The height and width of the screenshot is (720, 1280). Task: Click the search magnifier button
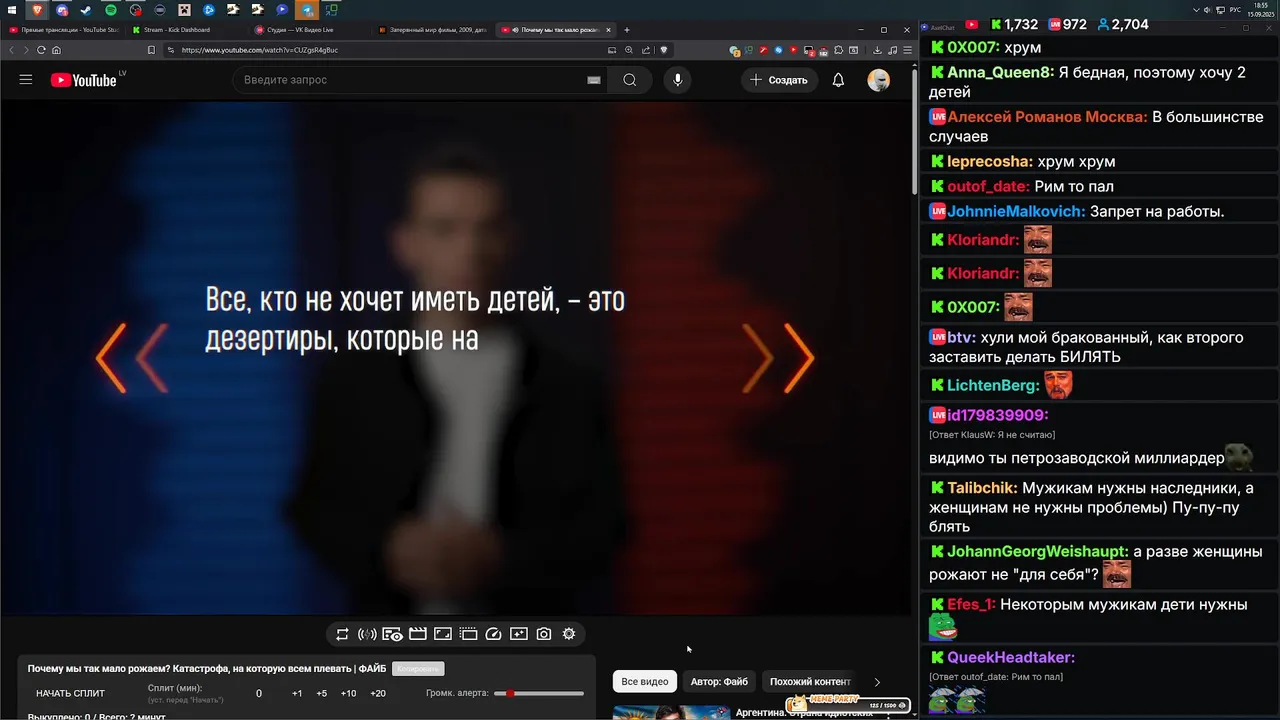629,80
